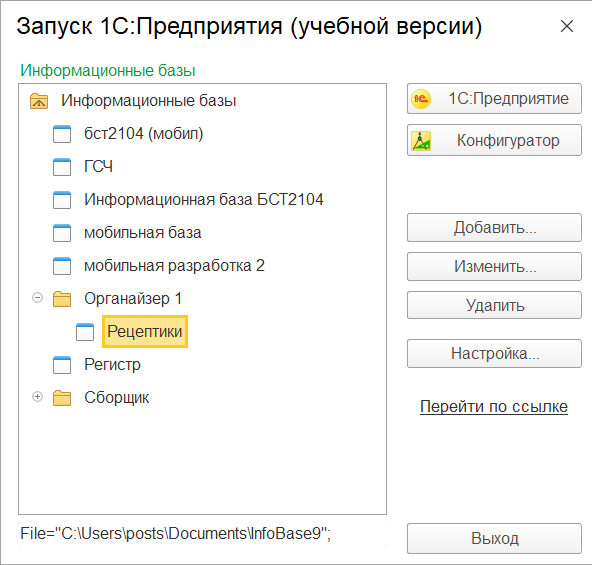Viewport: 592px width, 565px height.
Task: Click Добавить to add infobase
Action: pyautogui.click(x=494, y=228)
